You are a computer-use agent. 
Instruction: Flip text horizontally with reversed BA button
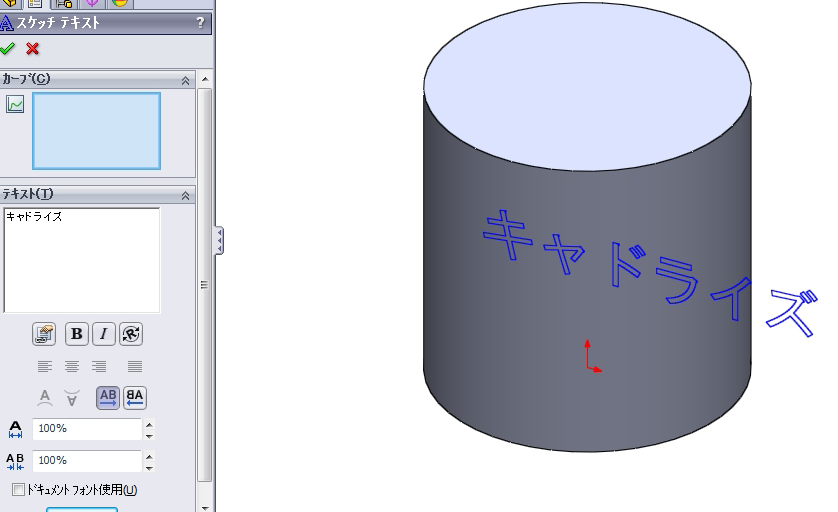point(135,398)
